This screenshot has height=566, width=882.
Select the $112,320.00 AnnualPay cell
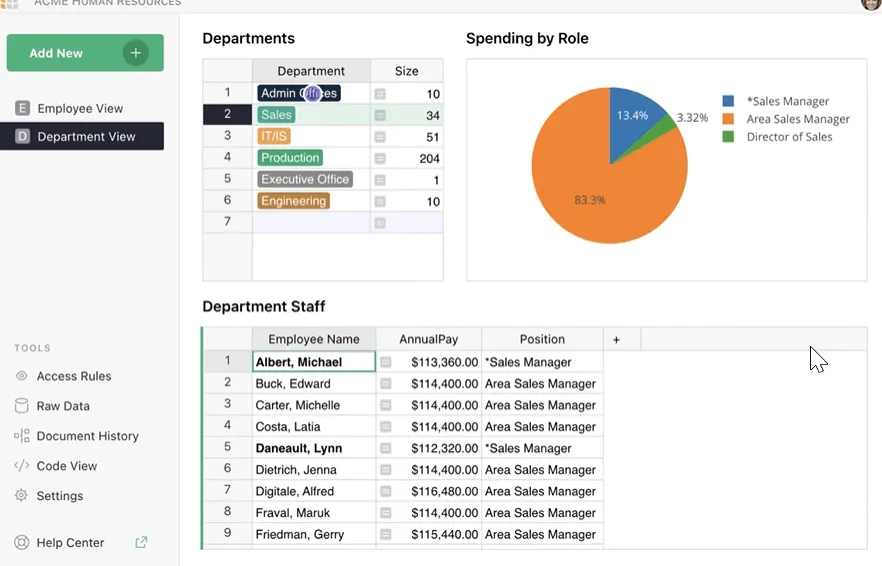click(429, 448)
